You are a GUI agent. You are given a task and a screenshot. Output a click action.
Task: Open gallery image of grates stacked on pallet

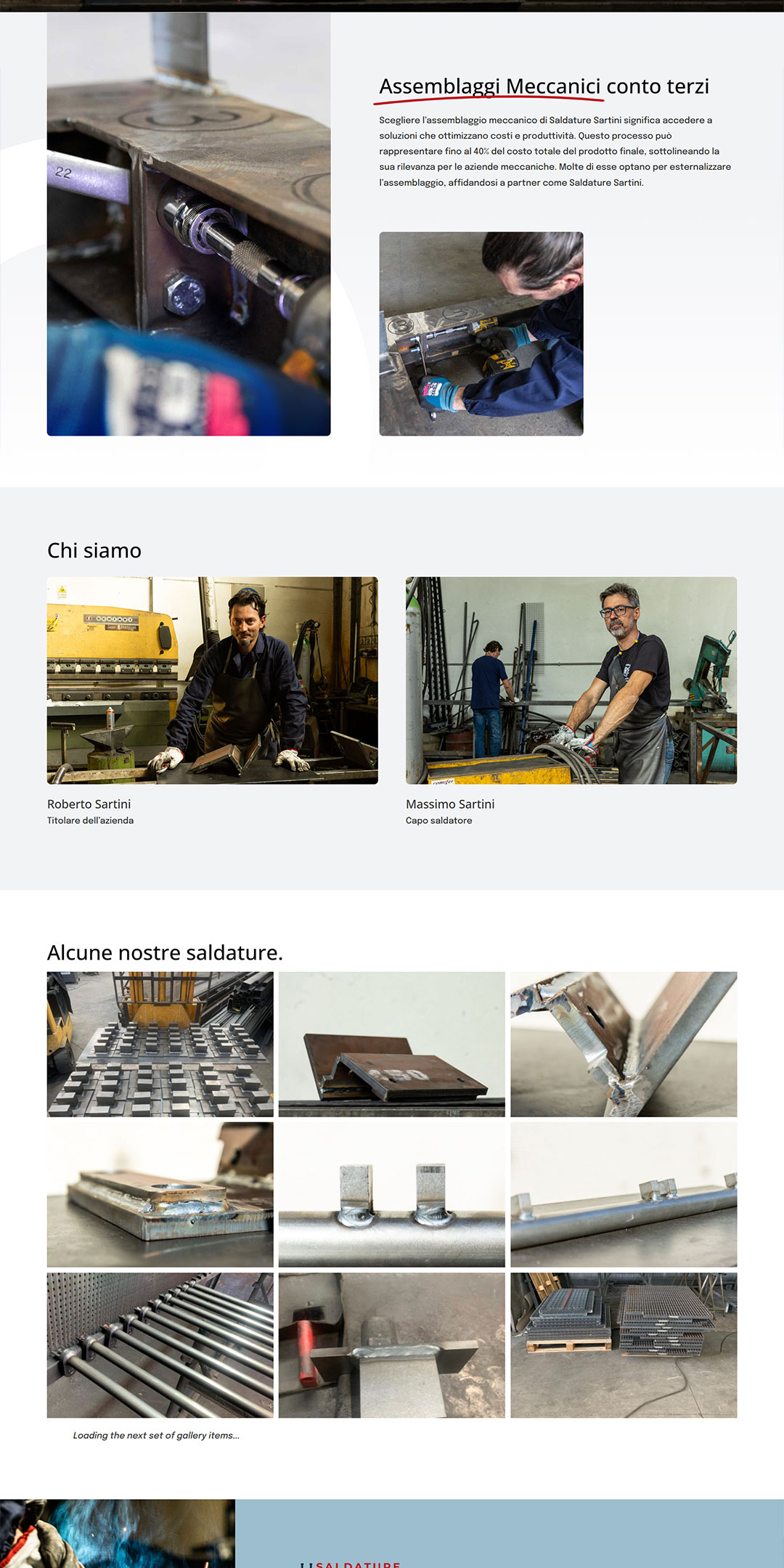pyautogui.click(x=624, y=1345)
